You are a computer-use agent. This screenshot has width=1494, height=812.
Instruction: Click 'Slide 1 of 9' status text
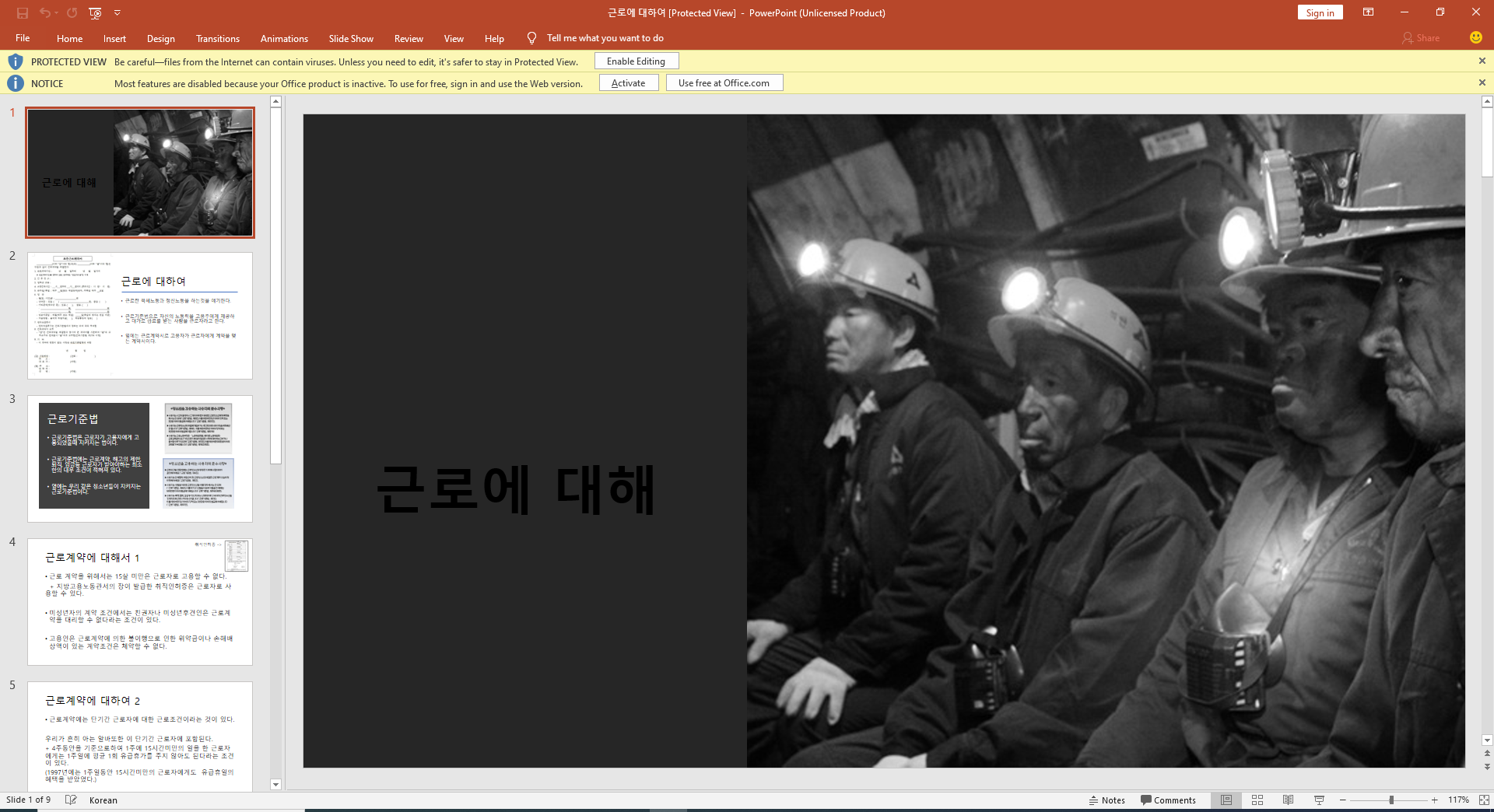(29, 800)
